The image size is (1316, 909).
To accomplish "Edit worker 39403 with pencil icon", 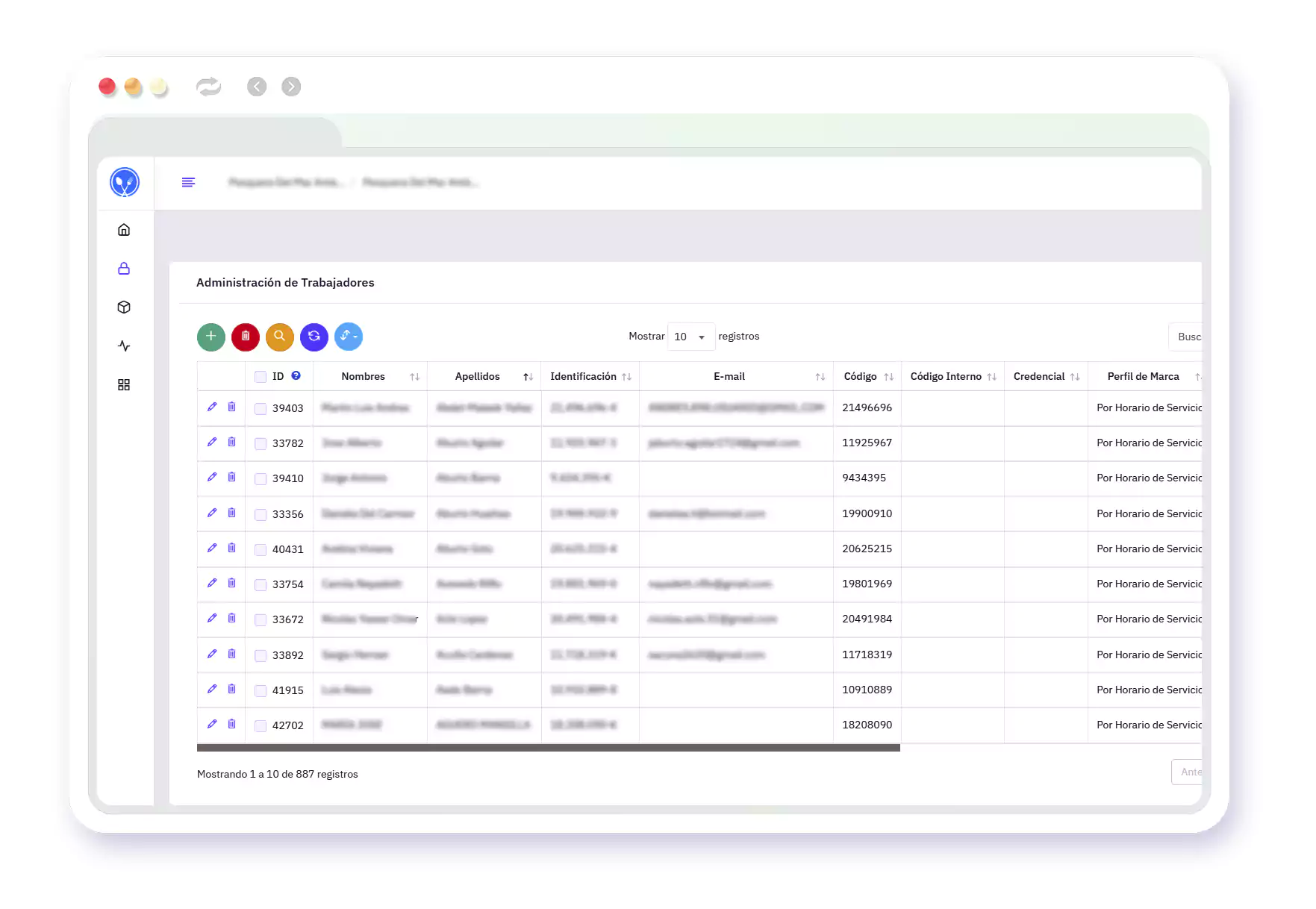I will [212, 407].
